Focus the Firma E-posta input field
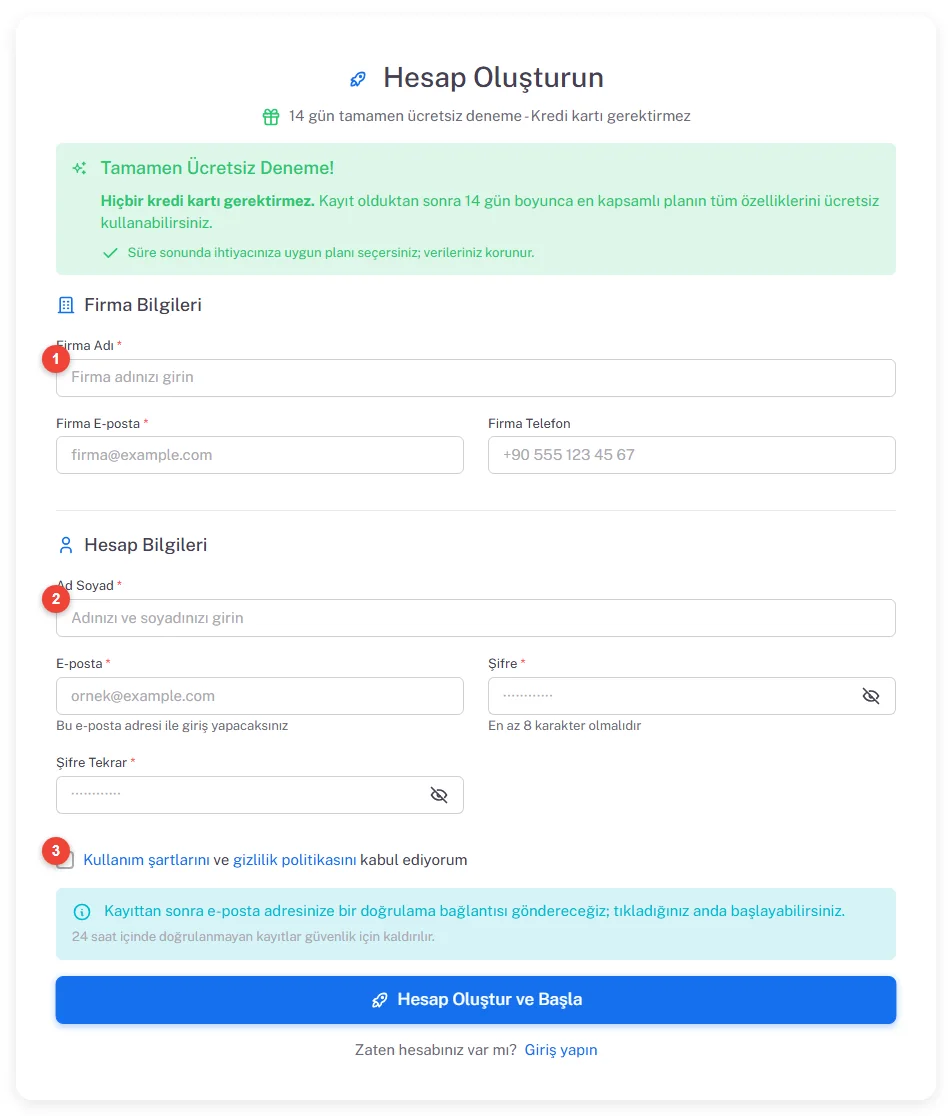The height and width of the screenshot is (1116, 952). pyautogui.click(x=260, y=455)
